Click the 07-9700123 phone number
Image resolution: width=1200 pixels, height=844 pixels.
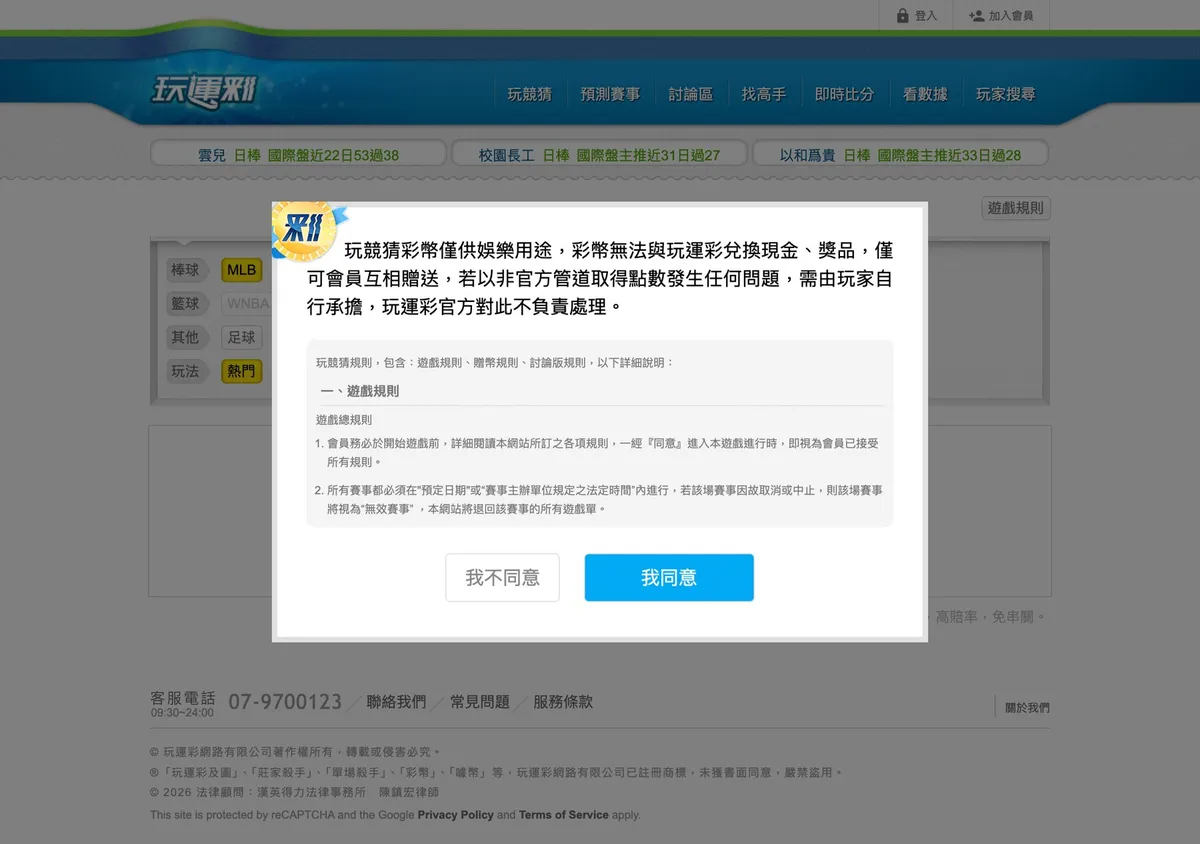coord(285,702)
